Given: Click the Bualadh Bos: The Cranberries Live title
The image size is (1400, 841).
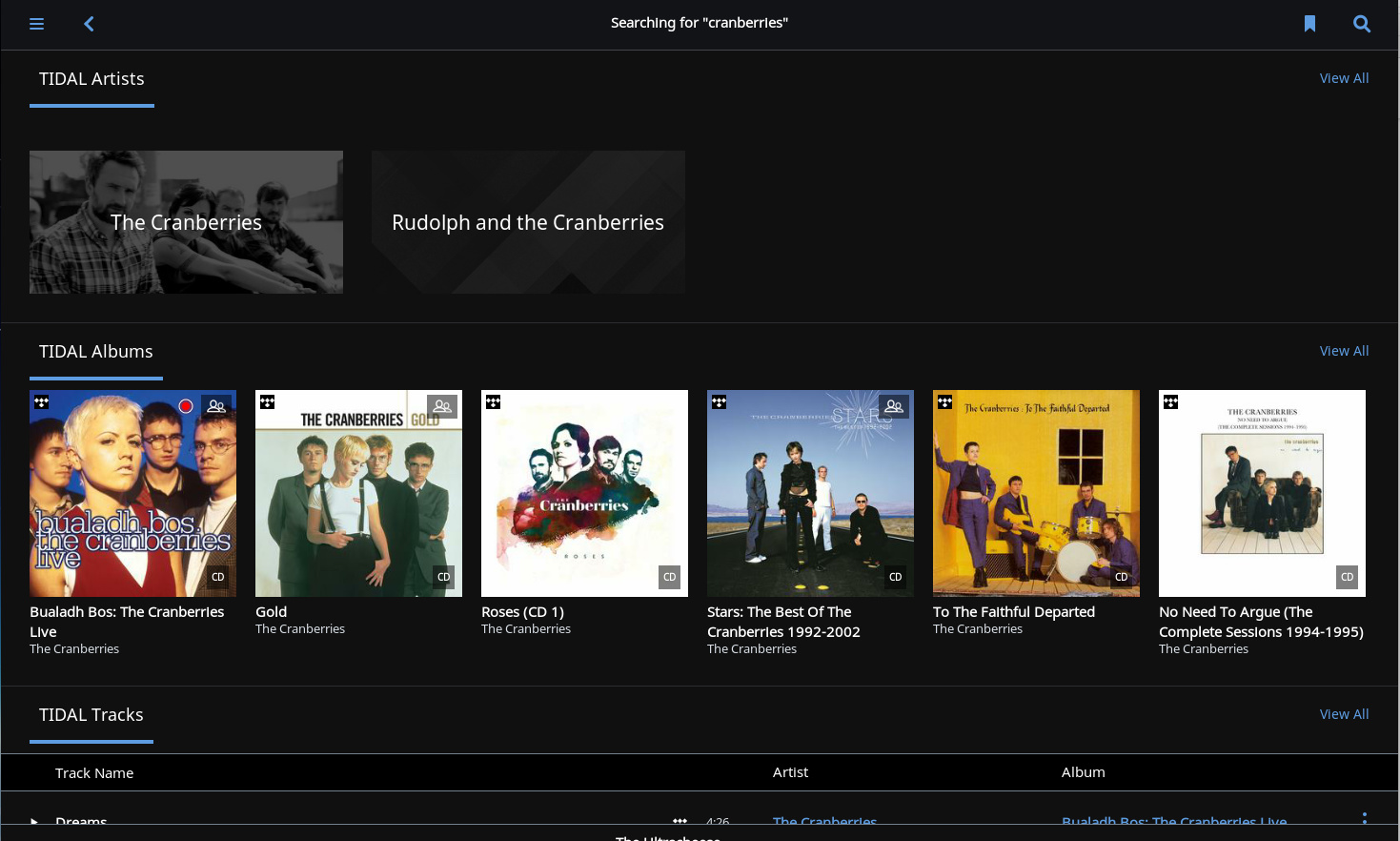Looking at the screenshot, I should [x=127, y=622].
